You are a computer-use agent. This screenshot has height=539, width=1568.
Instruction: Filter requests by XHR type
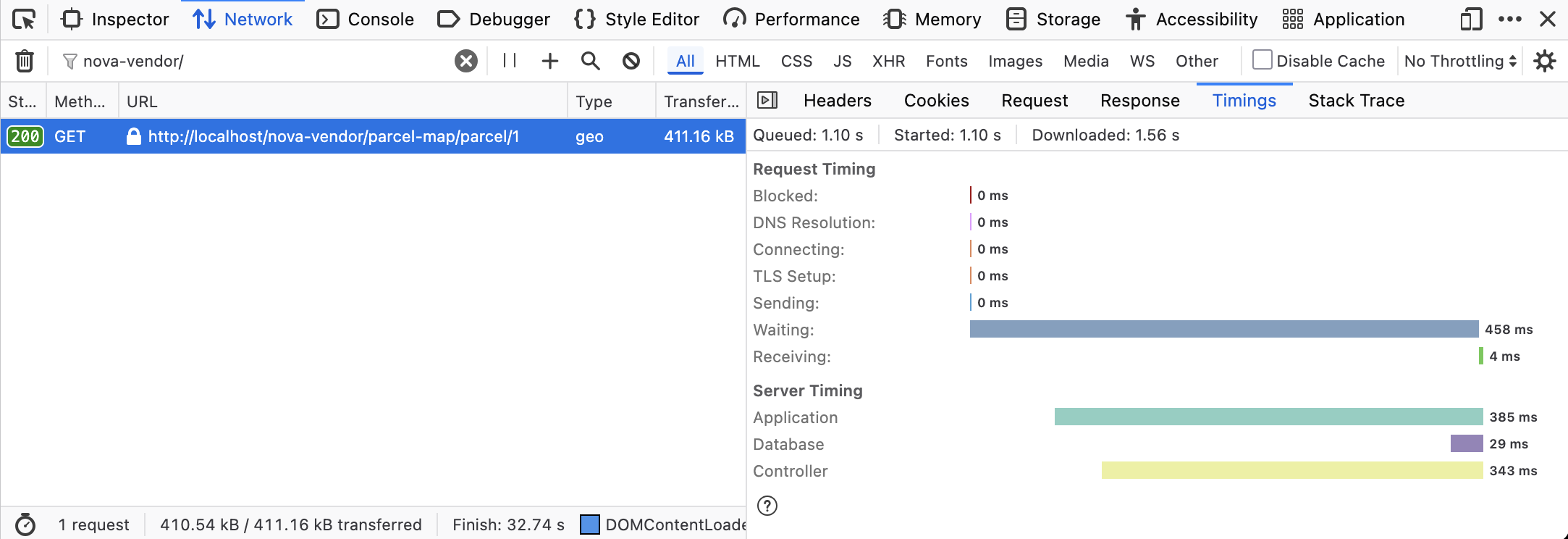tap(888, 61)
